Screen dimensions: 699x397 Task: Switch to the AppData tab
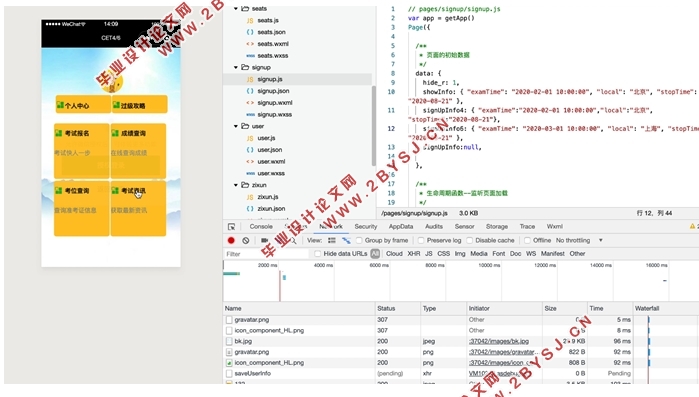click(x=401, y=226)
